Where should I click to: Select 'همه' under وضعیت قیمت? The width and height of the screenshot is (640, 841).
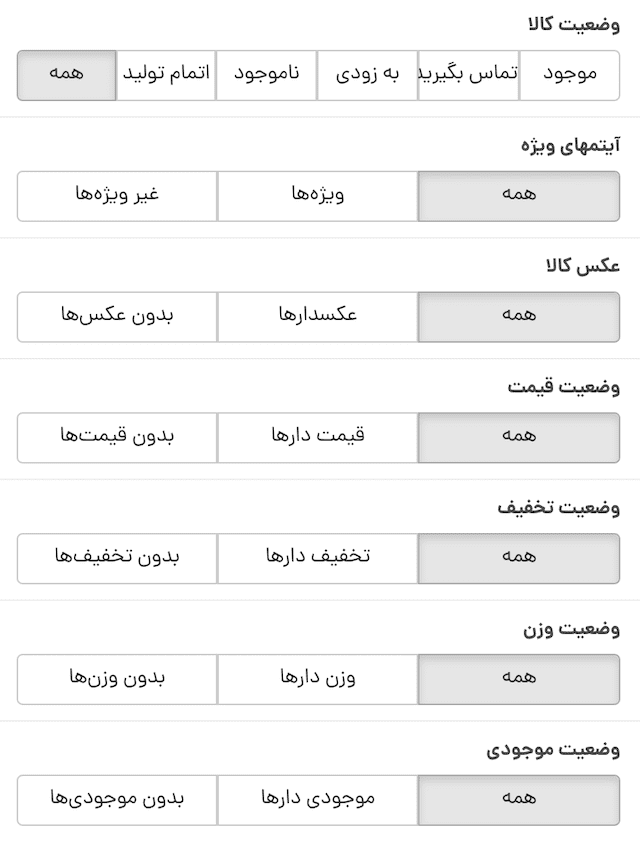click(x=518, y=438)
